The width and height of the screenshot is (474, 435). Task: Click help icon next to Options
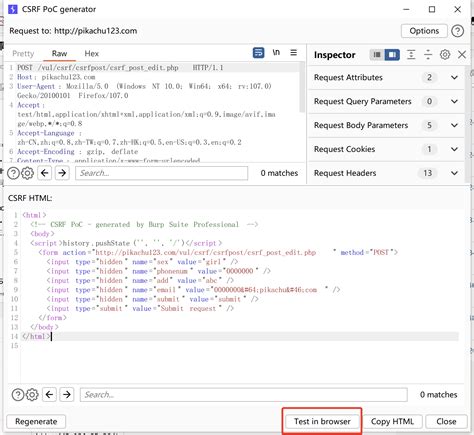coord(457,31)
